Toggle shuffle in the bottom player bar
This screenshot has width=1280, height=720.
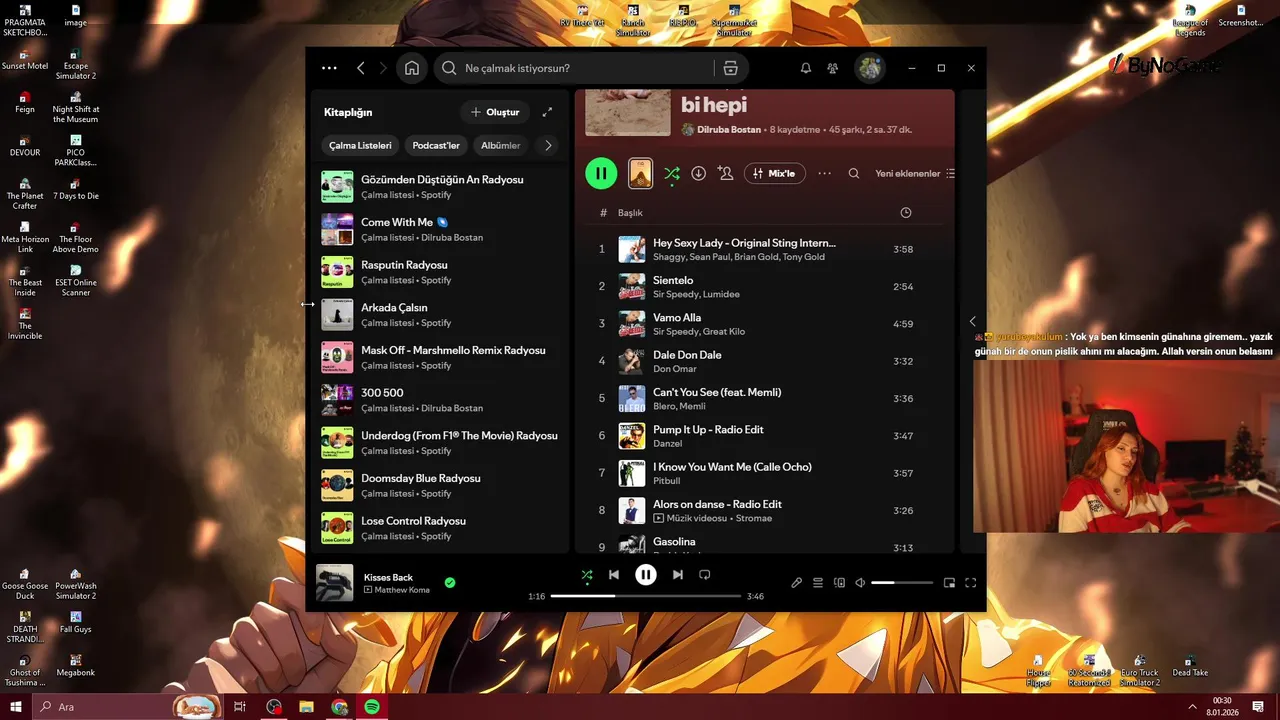click(x=587, y=575)
